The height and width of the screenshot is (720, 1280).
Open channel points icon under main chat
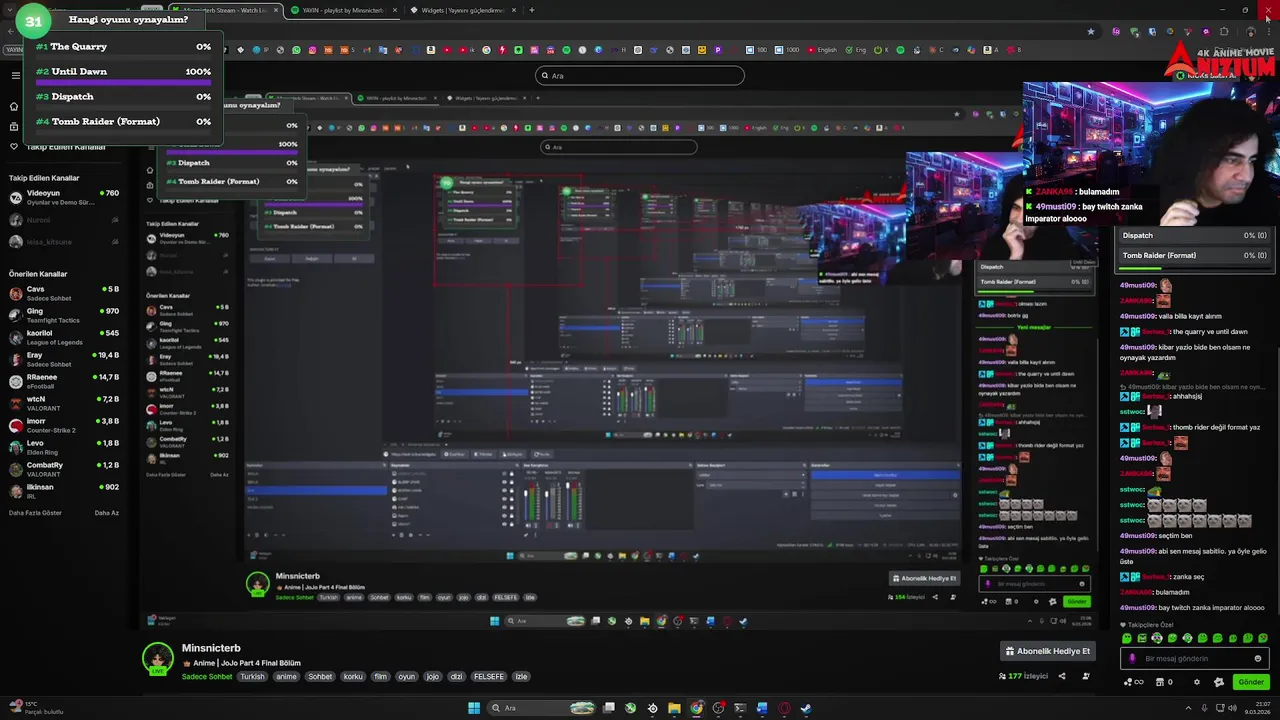1133,682
